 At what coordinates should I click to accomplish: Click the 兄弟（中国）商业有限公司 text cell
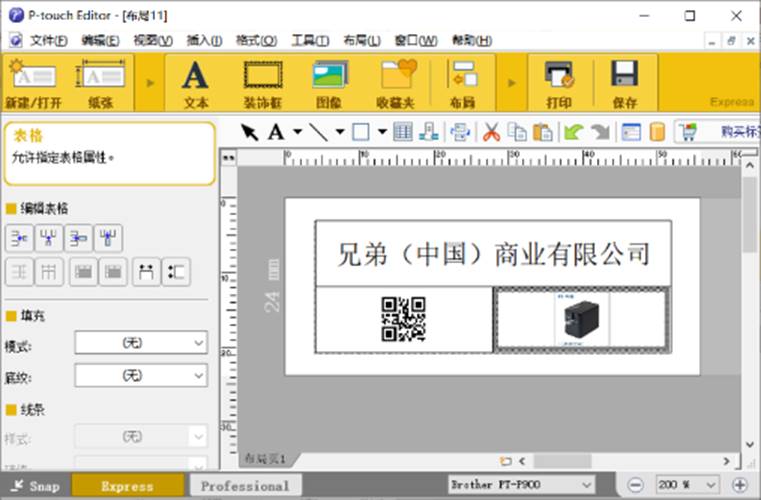[x=494, y=254]
